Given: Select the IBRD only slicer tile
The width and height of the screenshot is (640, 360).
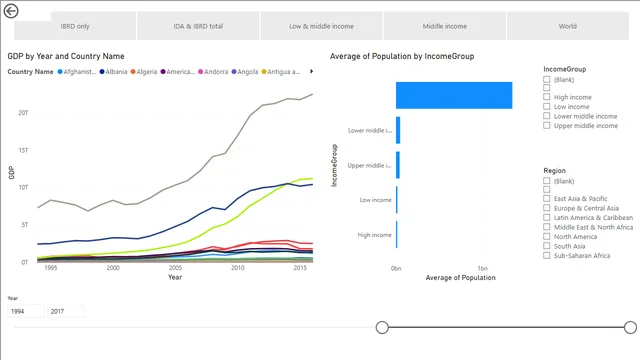Looking at the screenshot, I should [x=75, y=26].
